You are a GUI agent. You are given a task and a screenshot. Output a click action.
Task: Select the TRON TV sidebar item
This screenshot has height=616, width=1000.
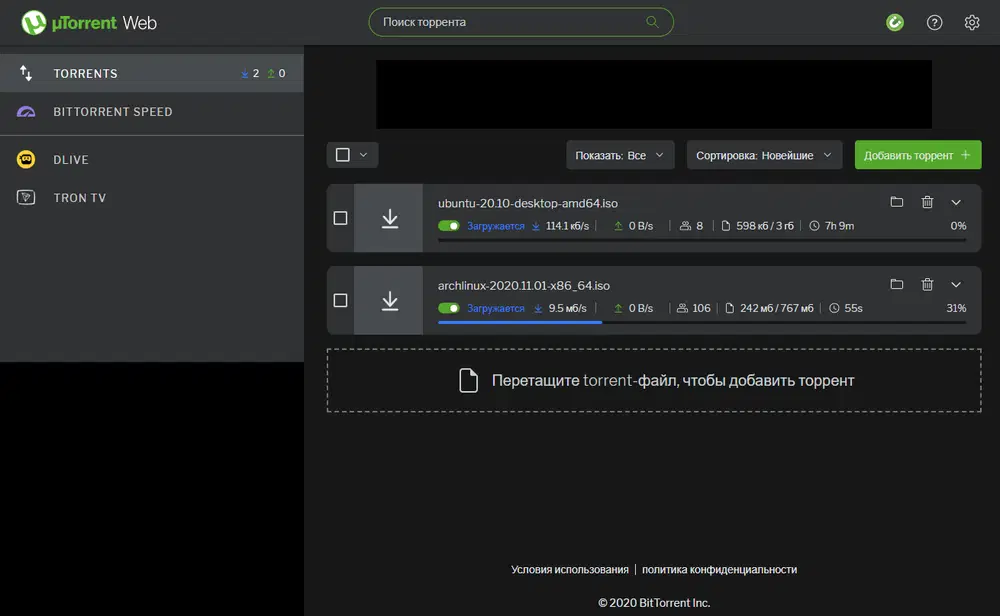point(152,198)
